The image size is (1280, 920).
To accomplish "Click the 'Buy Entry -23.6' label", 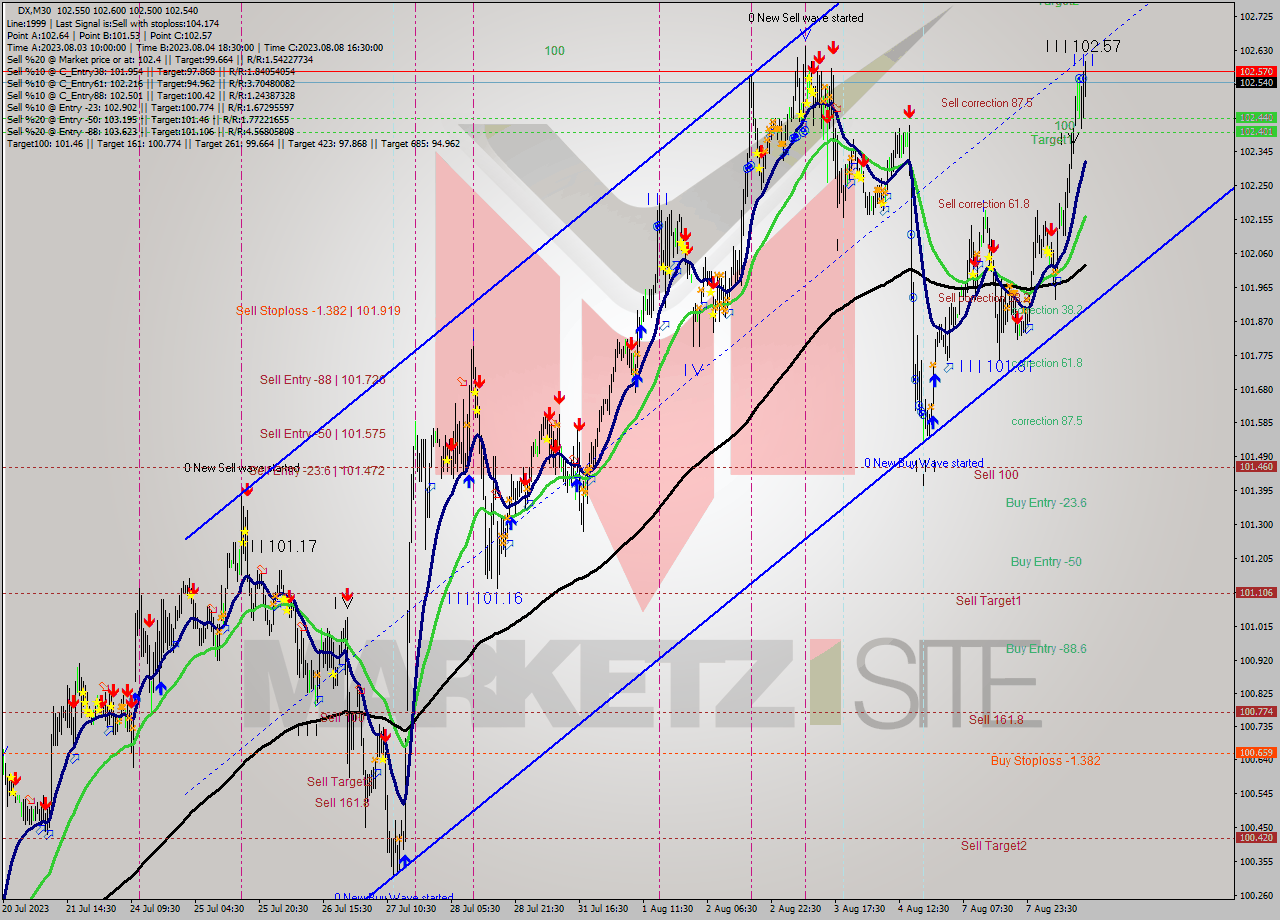I will pyautogui.click(x=1046, y=503).
